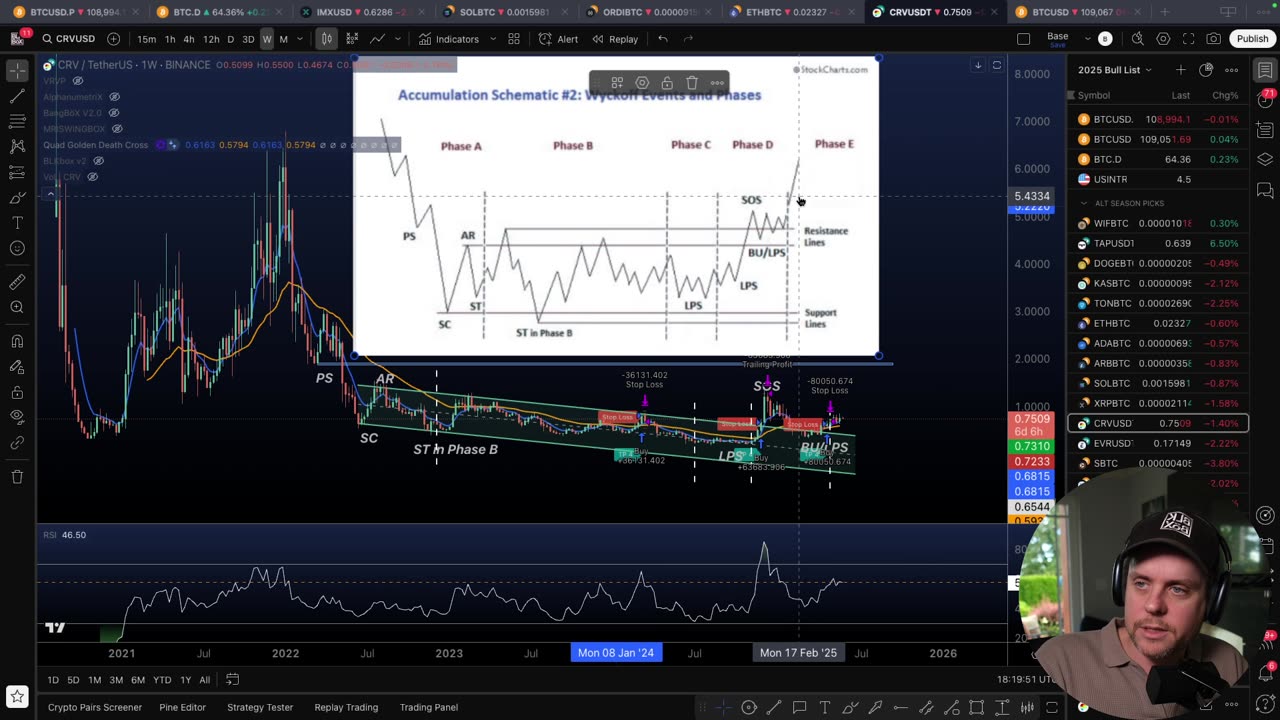The width and height of the screenshot is (1280, 720).
Task: Activate the zoom-in magnifier tool
Action: click(x=17, y=308)
